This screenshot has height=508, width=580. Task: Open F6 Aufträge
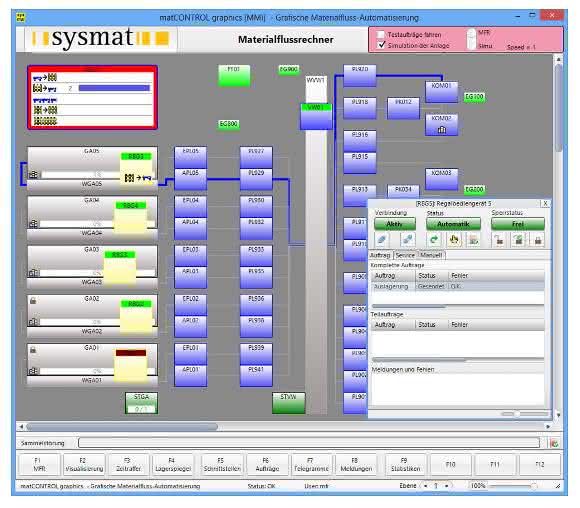[267, 464]
